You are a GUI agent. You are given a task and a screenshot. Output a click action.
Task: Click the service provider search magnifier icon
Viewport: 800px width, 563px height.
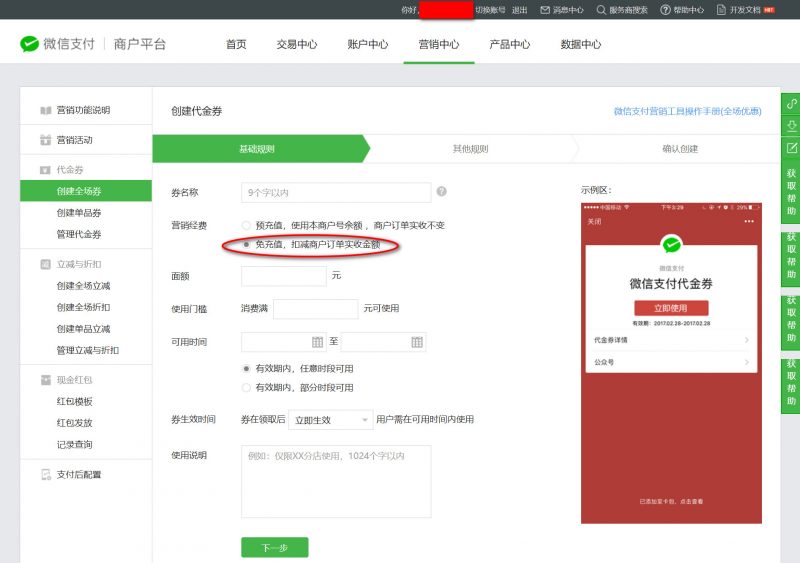(x=602, y=10)
